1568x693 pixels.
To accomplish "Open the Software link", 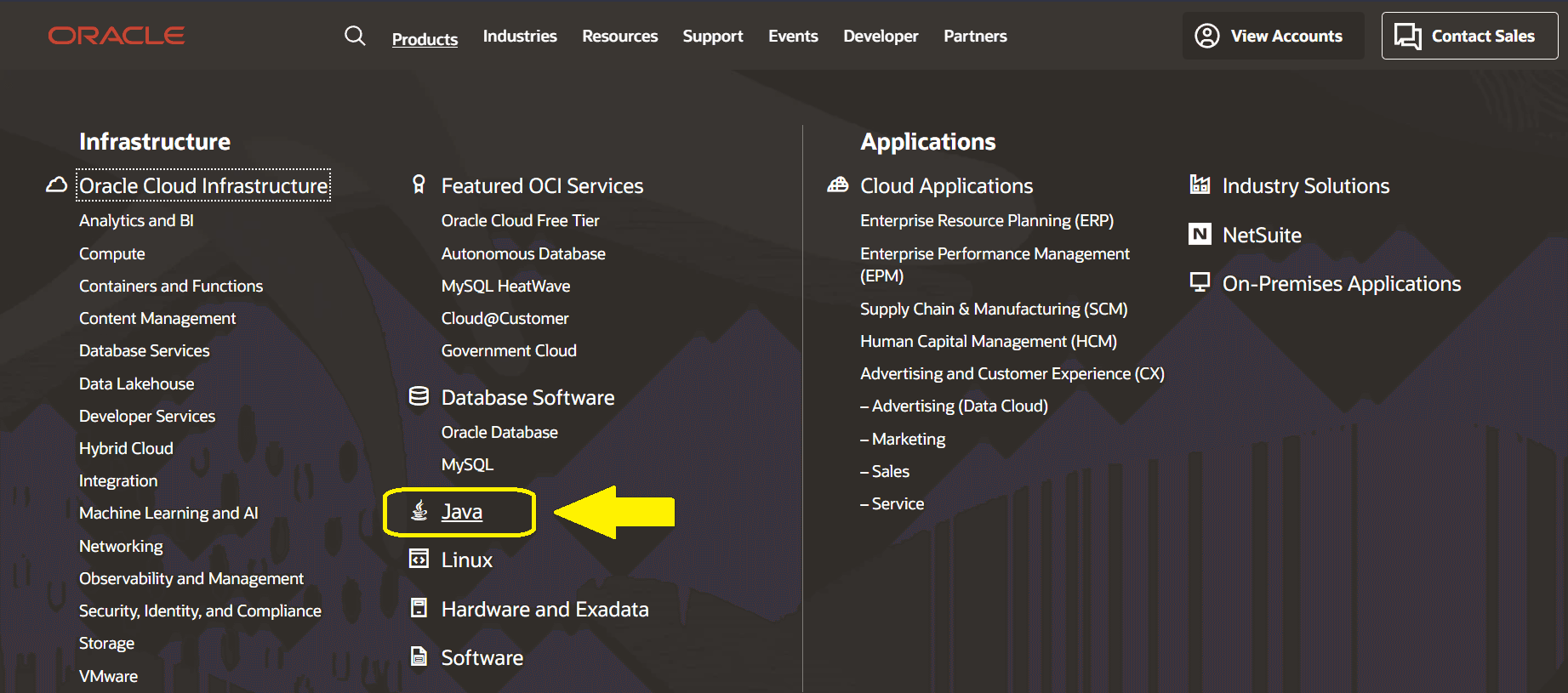I will [x=482, y=657].
